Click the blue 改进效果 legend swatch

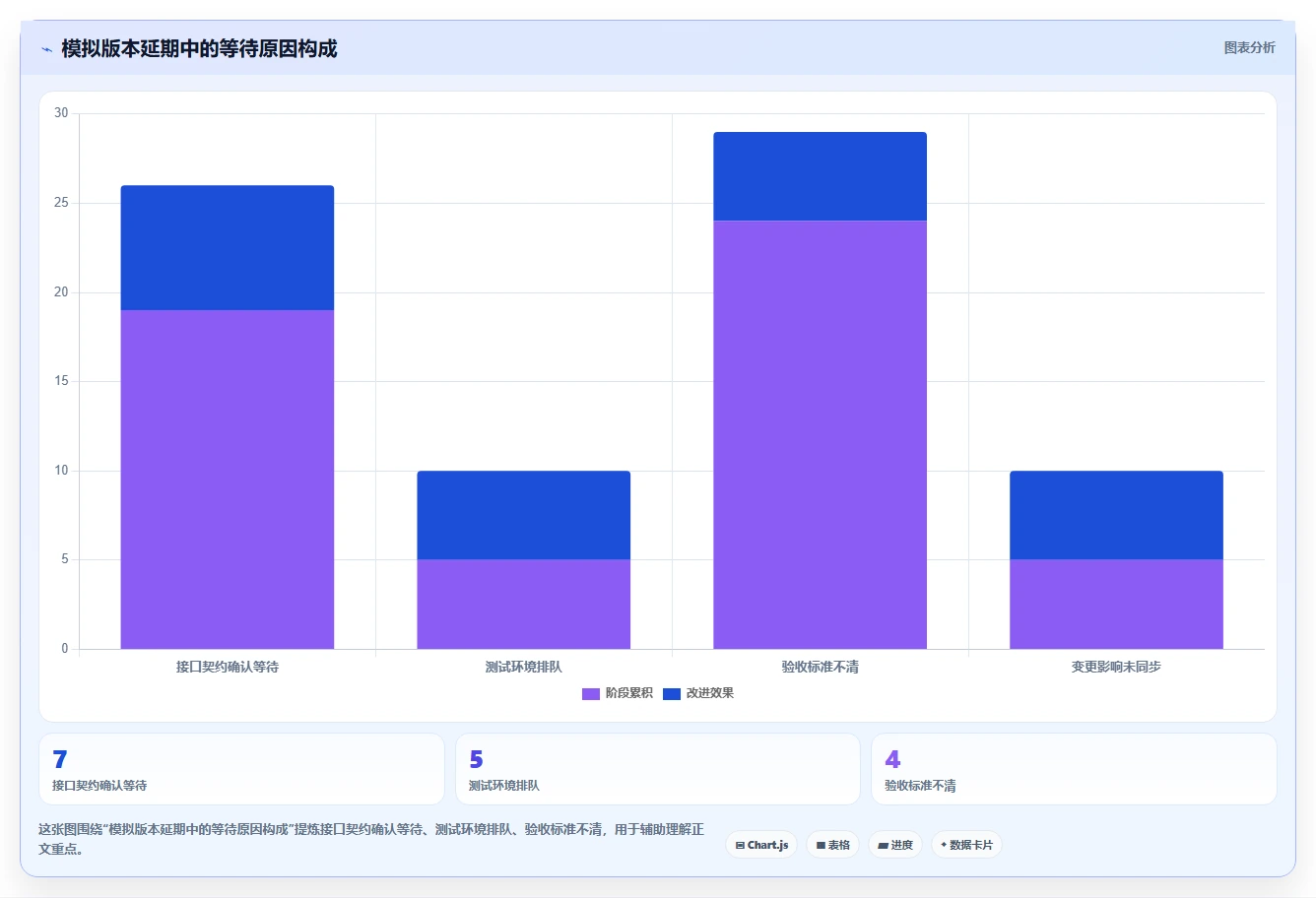672,694
